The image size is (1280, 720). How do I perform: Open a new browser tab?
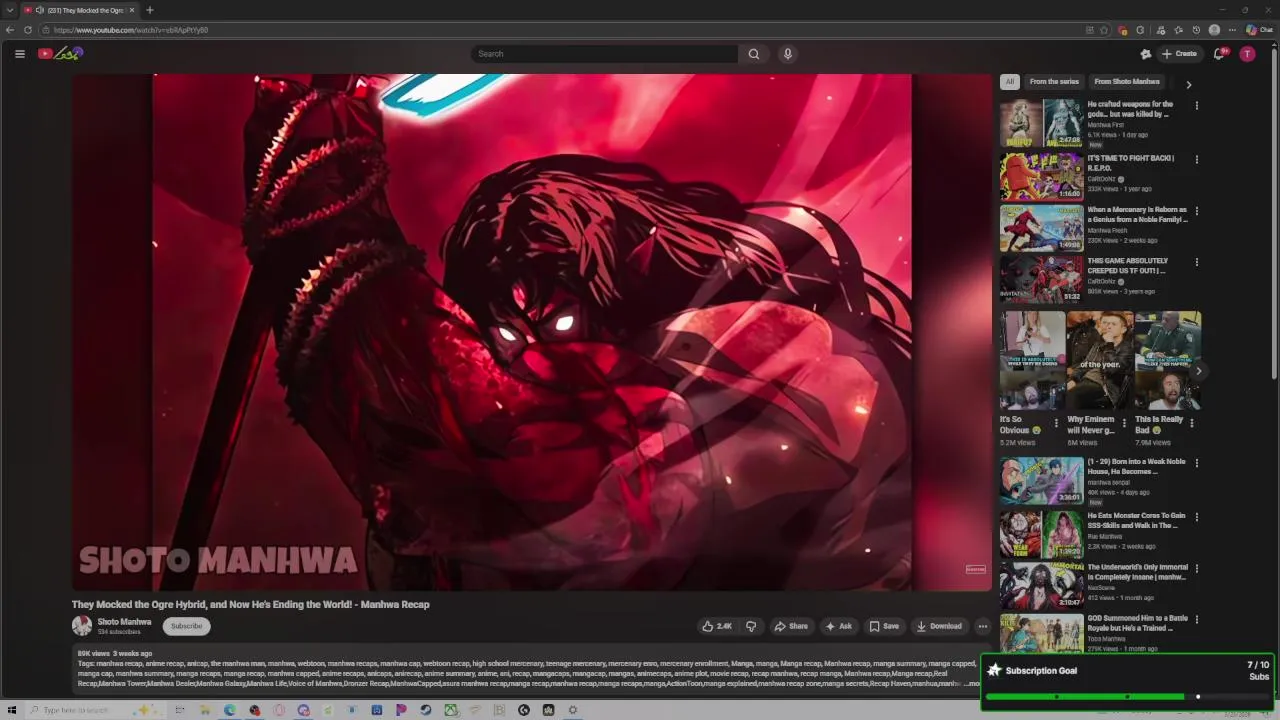[150, 10]
